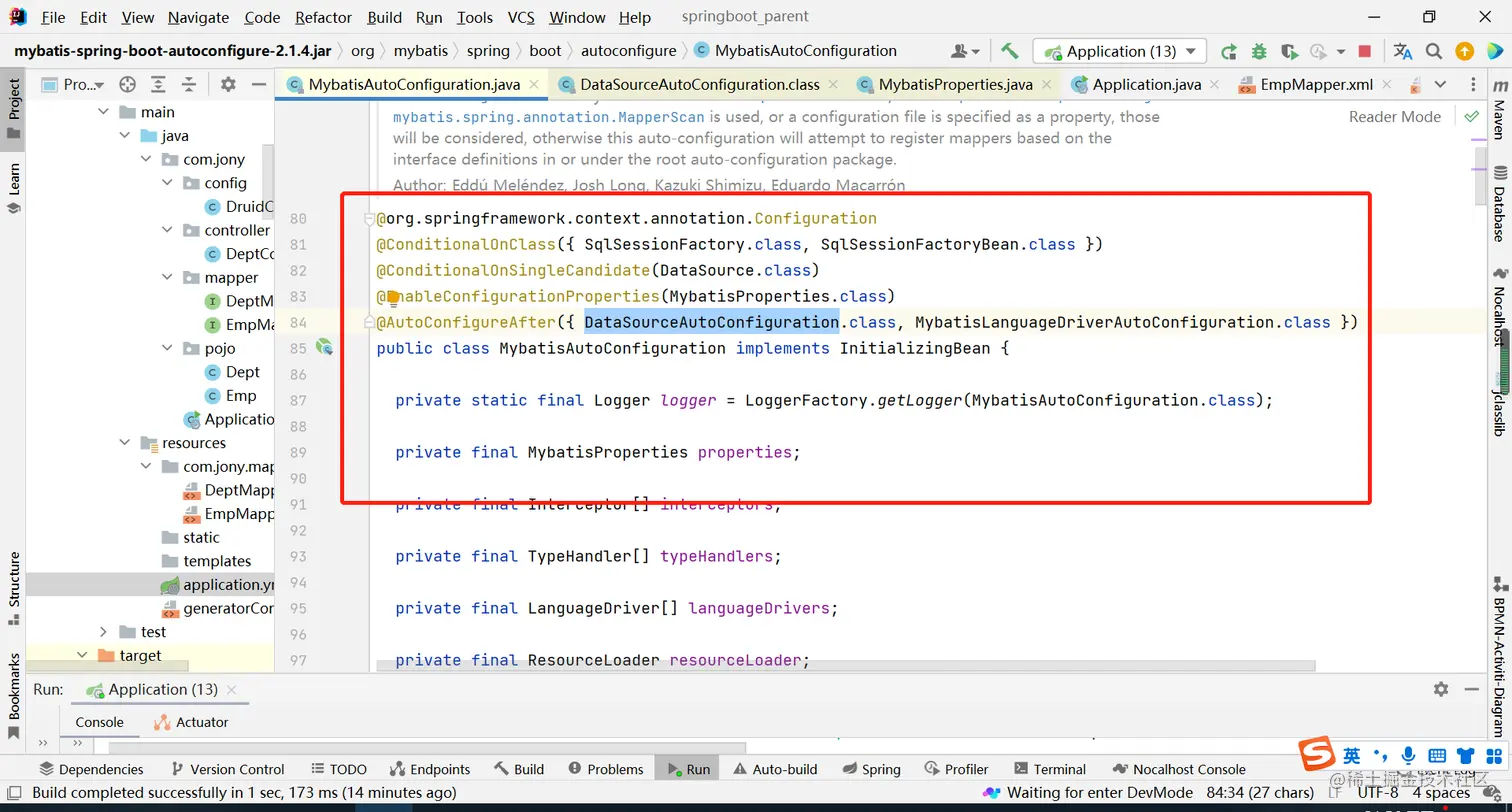The width and height of the screenshot is (1512, 812).
Task: Click the Reader Mode toggle
Action: [1395, 117]
